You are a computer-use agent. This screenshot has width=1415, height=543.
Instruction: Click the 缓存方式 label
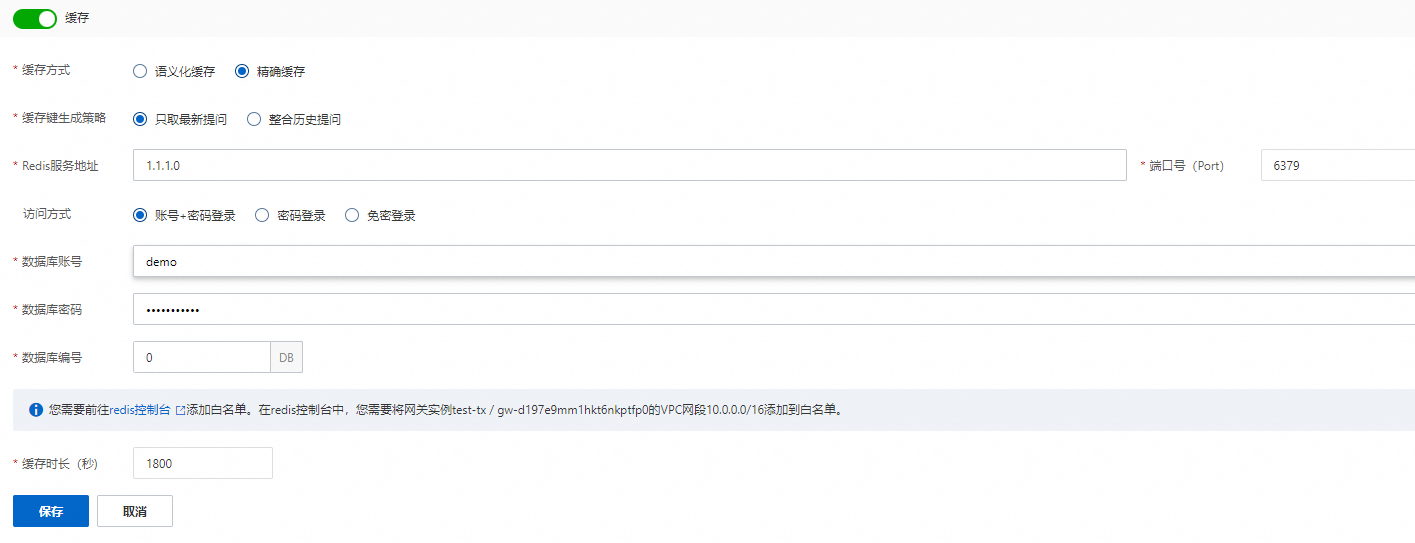pos(46,70)
